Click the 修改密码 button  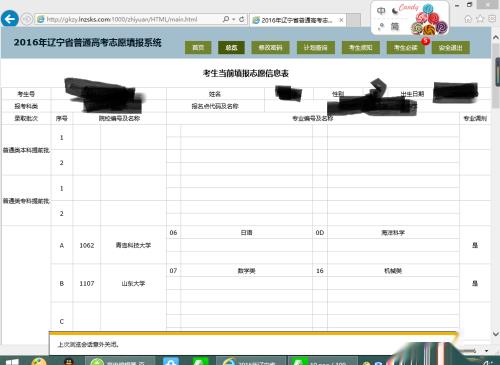coord(270,48)
